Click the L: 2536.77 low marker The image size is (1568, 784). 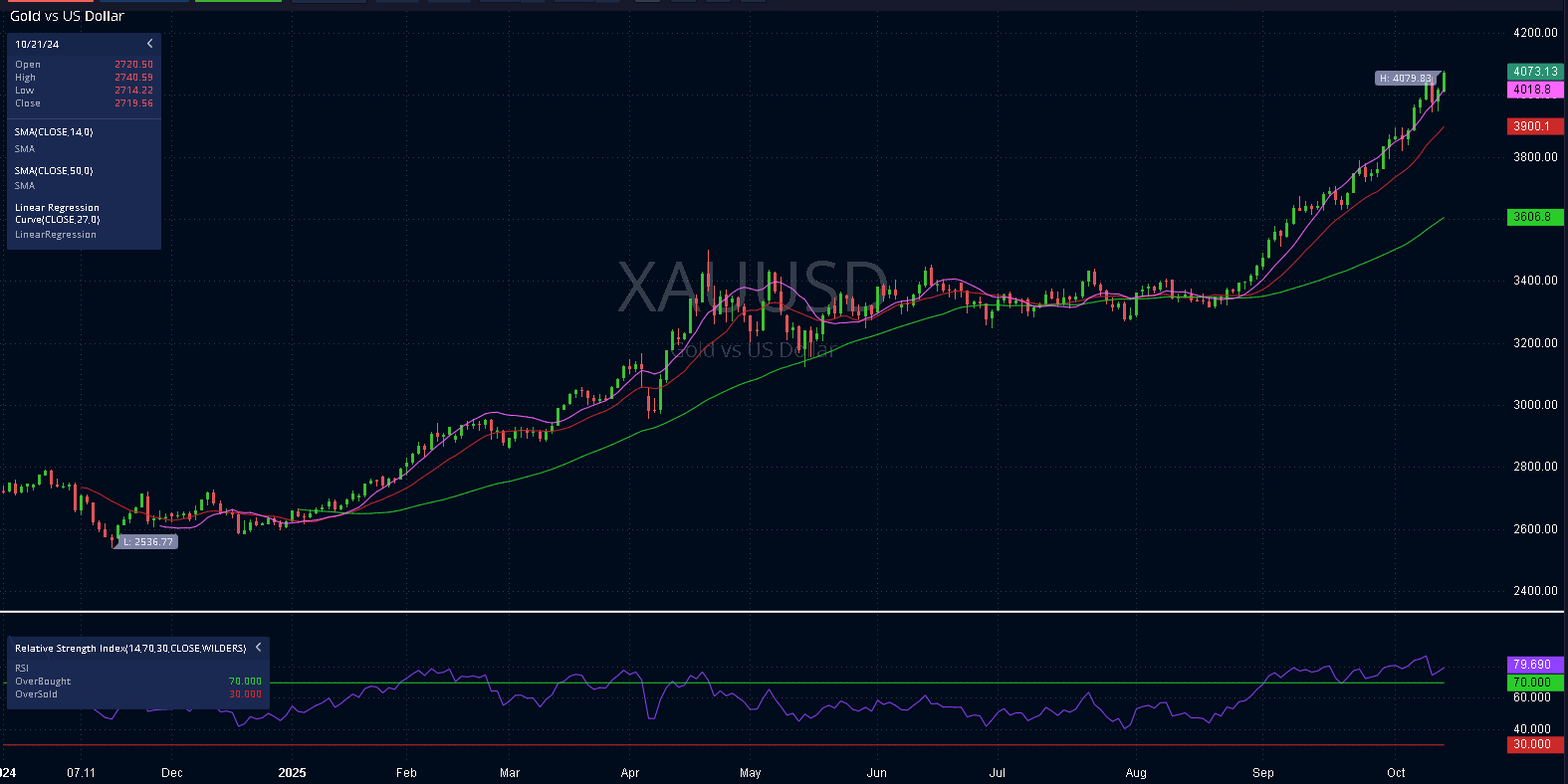click(x=147, y=542)
